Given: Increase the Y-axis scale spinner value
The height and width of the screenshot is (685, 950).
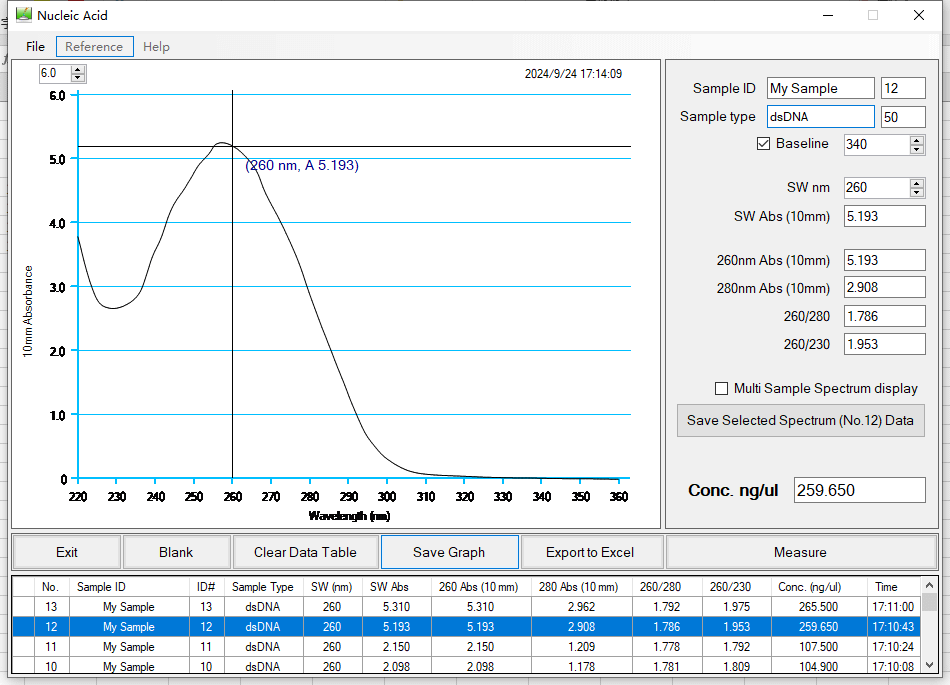Looking at the screenshot, I should tap(79, 69).
